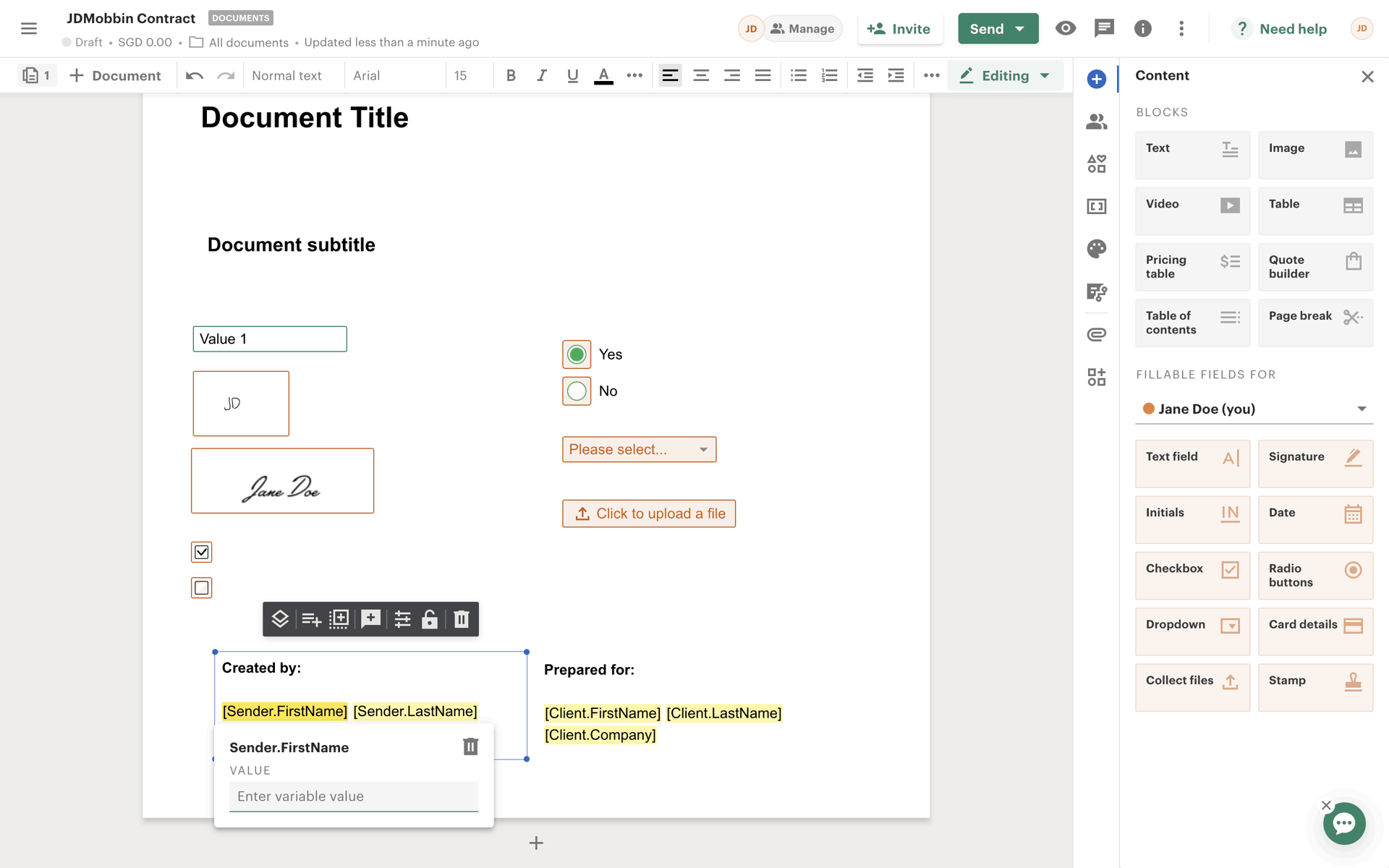Click the Enter variable value field
Screen dimensions: 1389x868
354,796
